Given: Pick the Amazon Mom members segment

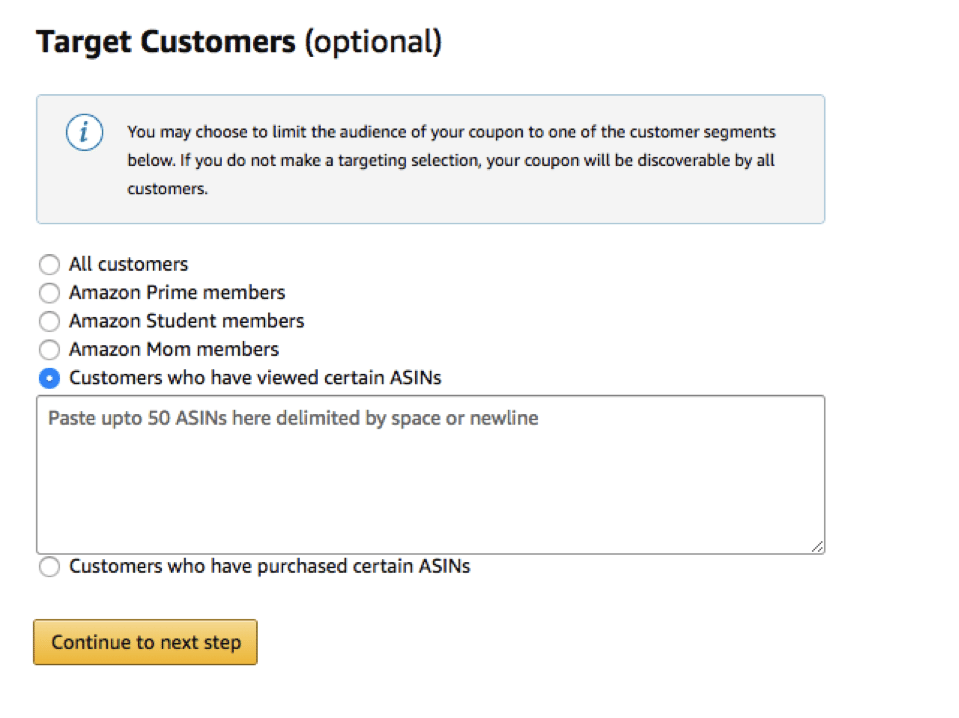Looking at the screenshot, I should tap(49, 350).
